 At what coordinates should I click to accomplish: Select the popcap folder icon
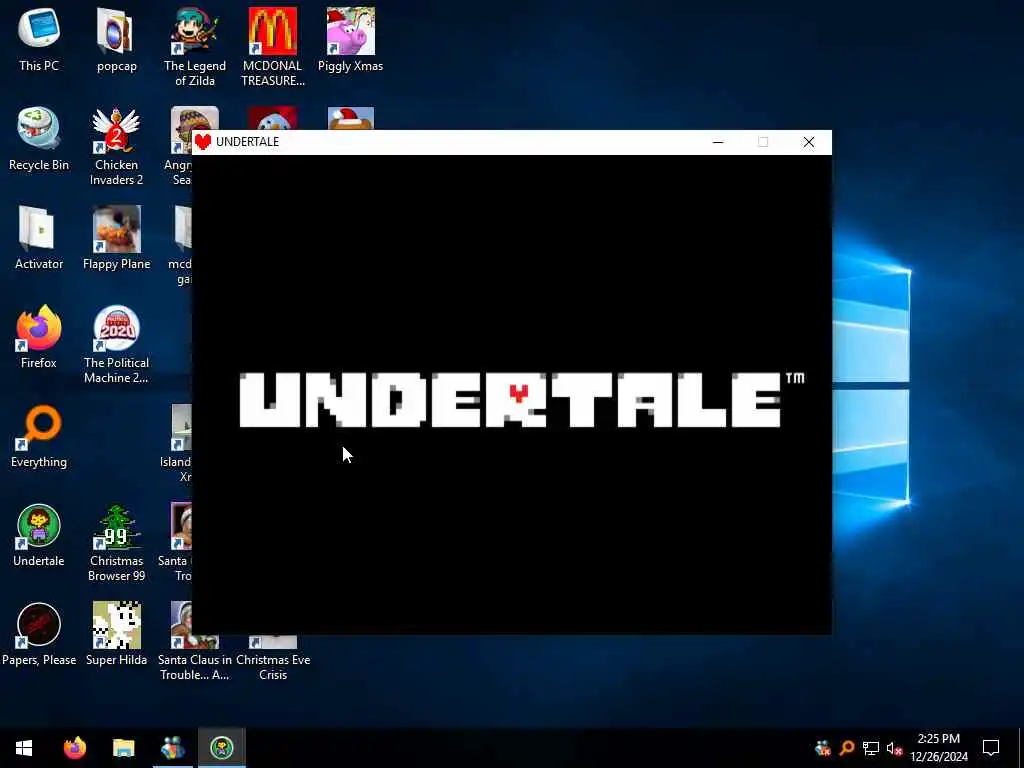[x=116, y=40]
